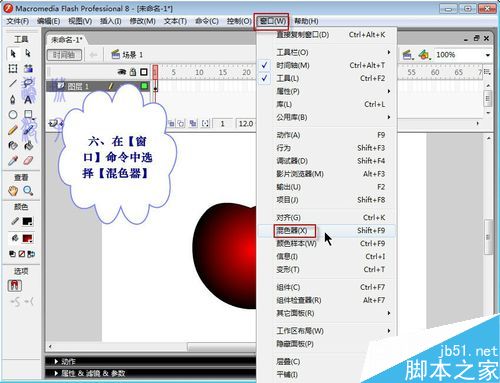This screenshot has height=383, width=500.
Task: Switch to the 未命名-1* document tab
Action: (x=67, y=40)
